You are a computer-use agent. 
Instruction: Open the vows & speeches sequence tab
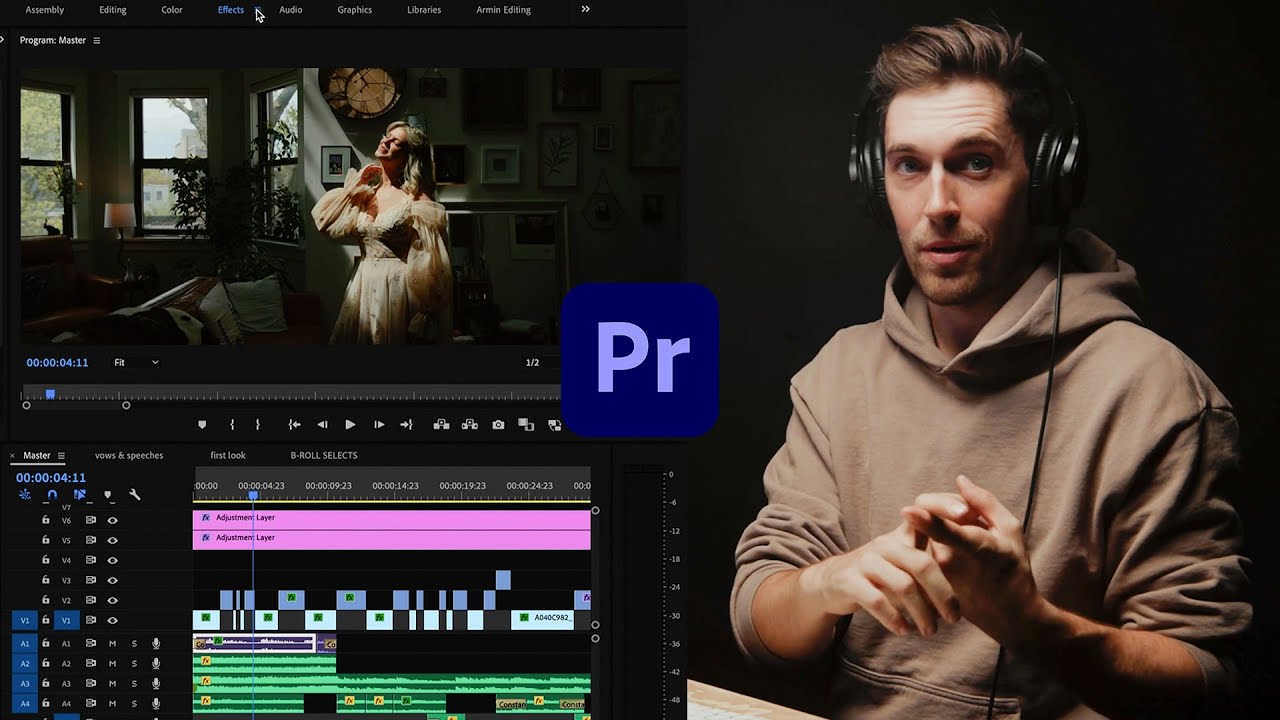point(129,456)
